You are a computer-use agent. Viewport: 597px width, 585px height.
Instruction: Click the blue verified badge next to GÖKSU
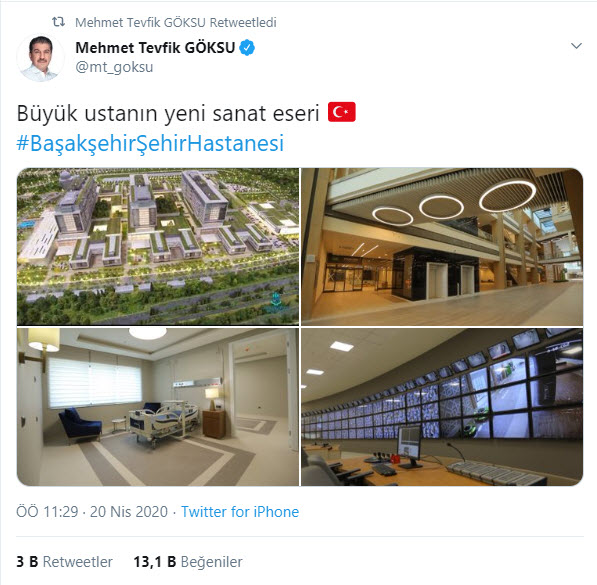(x=247, y=48)
